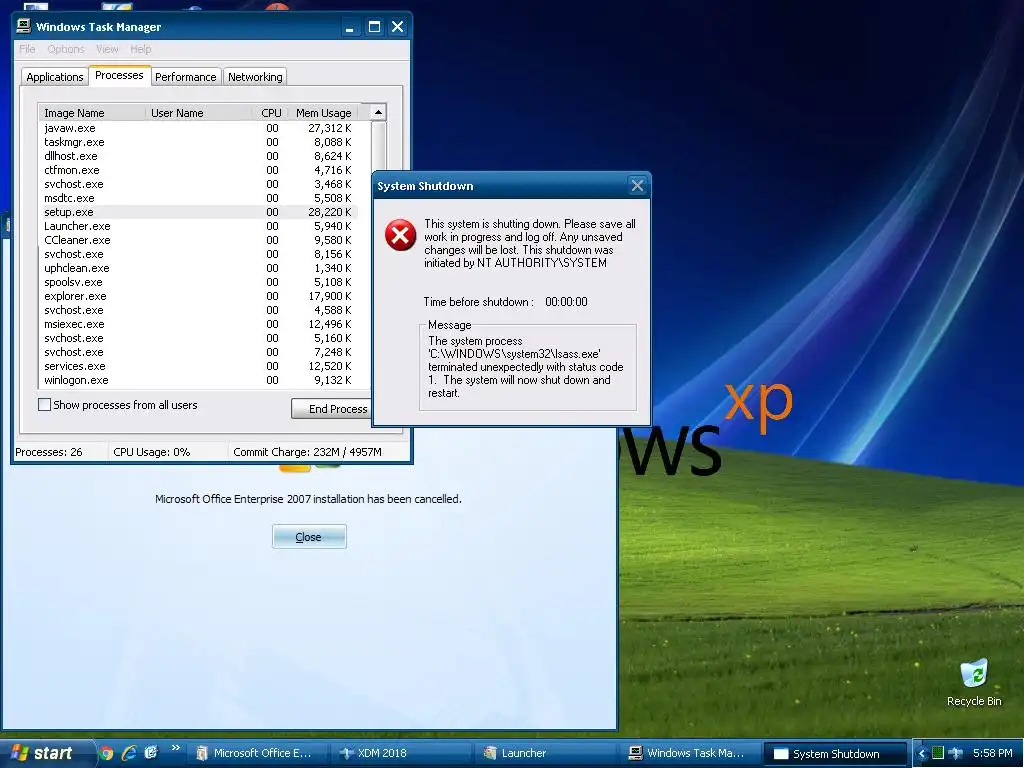
Task: Click the process list scroll-up arrow
Action: (378, 113)
